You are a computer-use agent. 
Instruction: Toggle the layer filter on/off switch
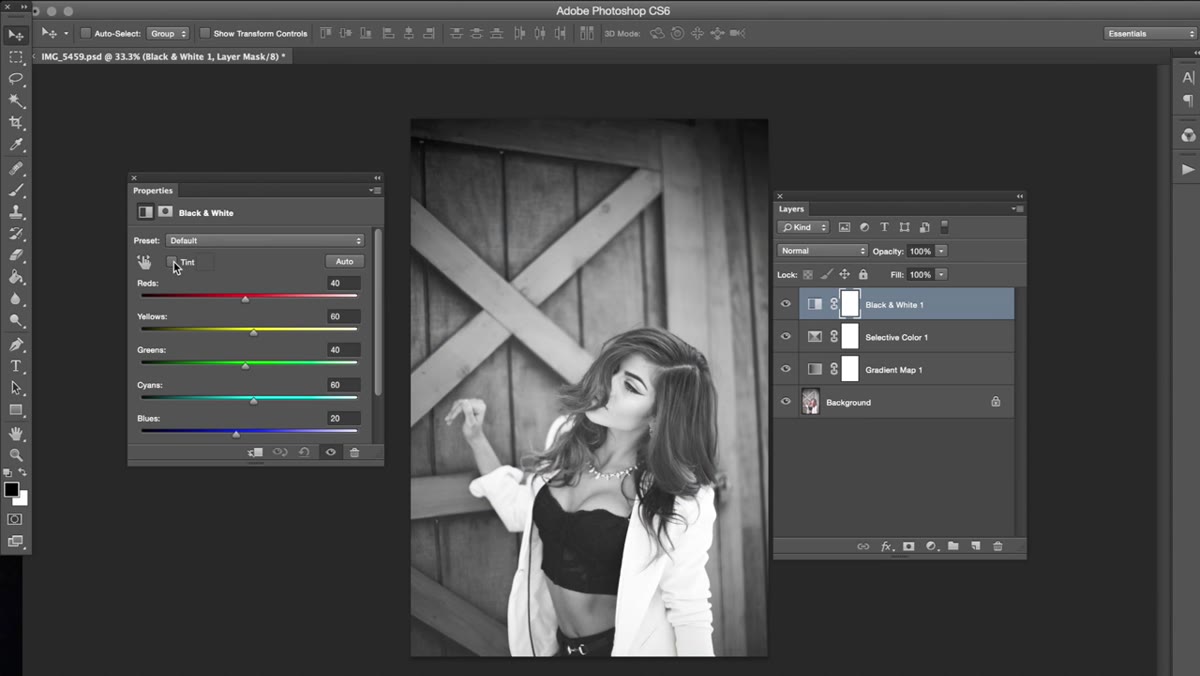945,227
